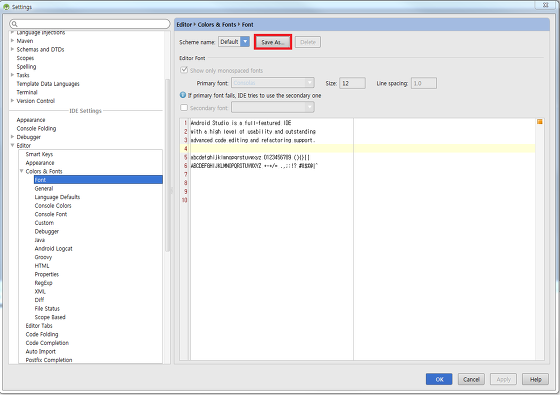Expand the Maven tree node
560x395 pixels.
(x=12, y=41)
